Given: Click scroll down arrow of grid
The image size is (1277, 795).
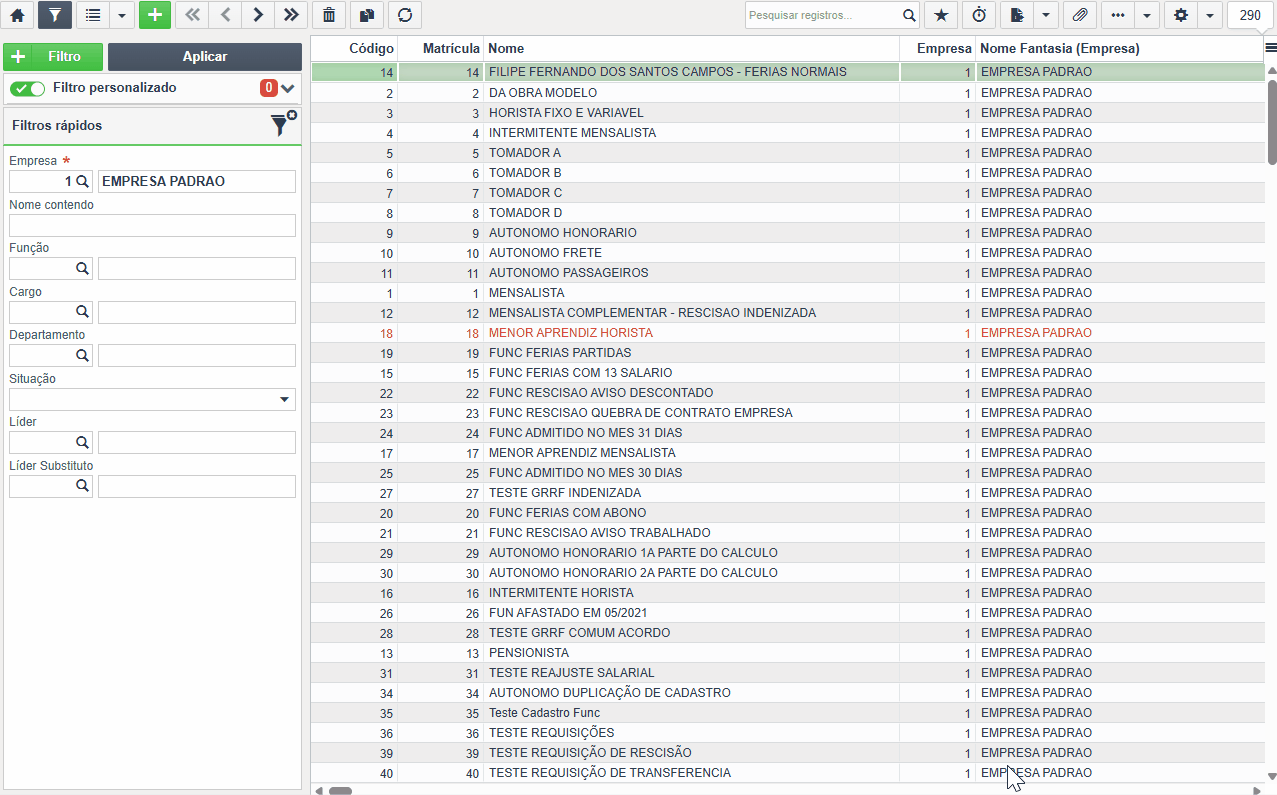Looking at the screenshot, I should 1272,776.
